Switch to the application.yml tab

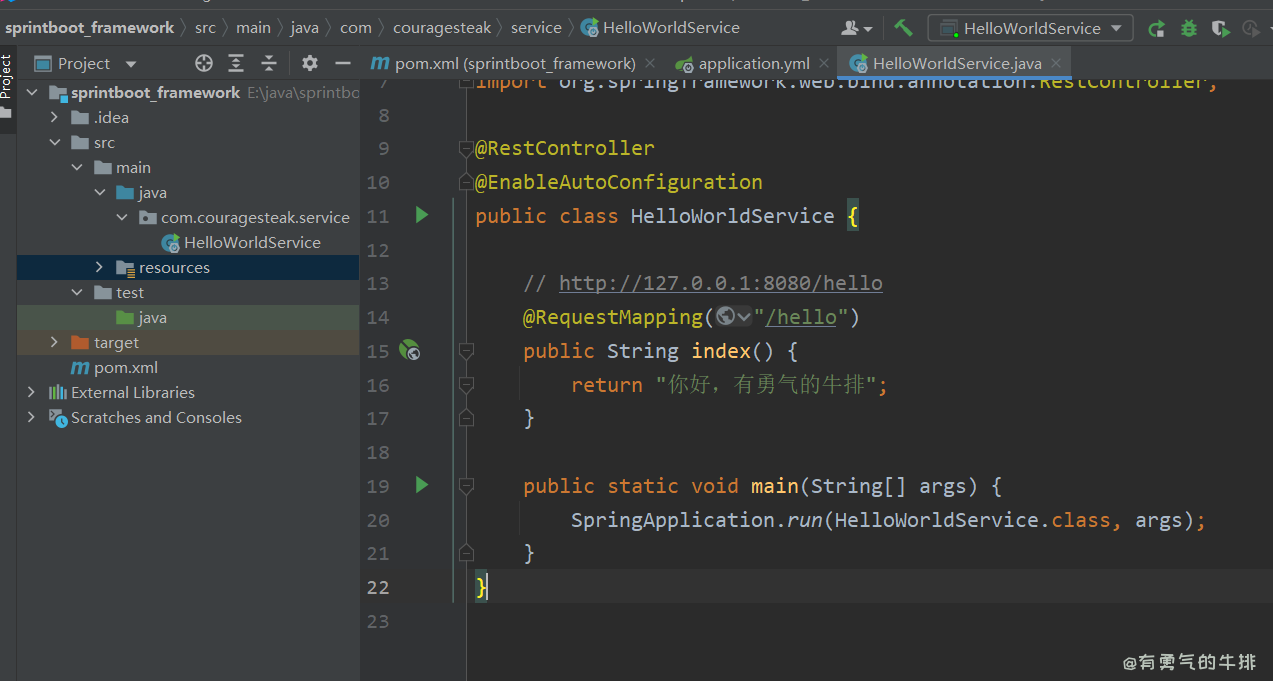753,63
